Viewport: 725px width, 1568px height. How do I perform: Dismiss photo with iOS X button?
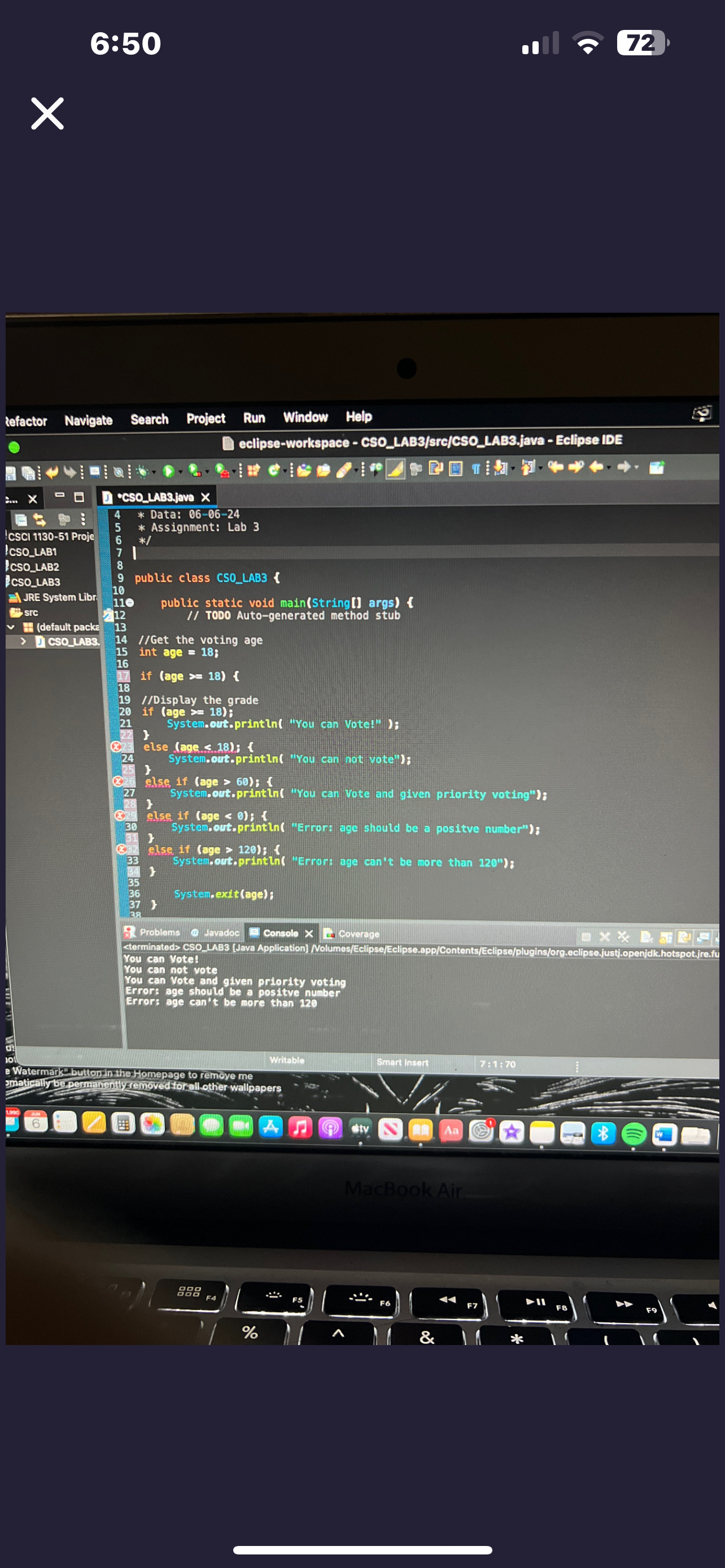(47, 113)
